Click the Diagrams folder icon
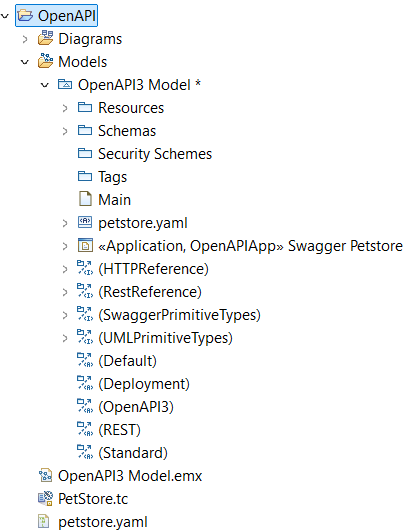Viewport: 417px width, 532px height. tap(45, 38)
